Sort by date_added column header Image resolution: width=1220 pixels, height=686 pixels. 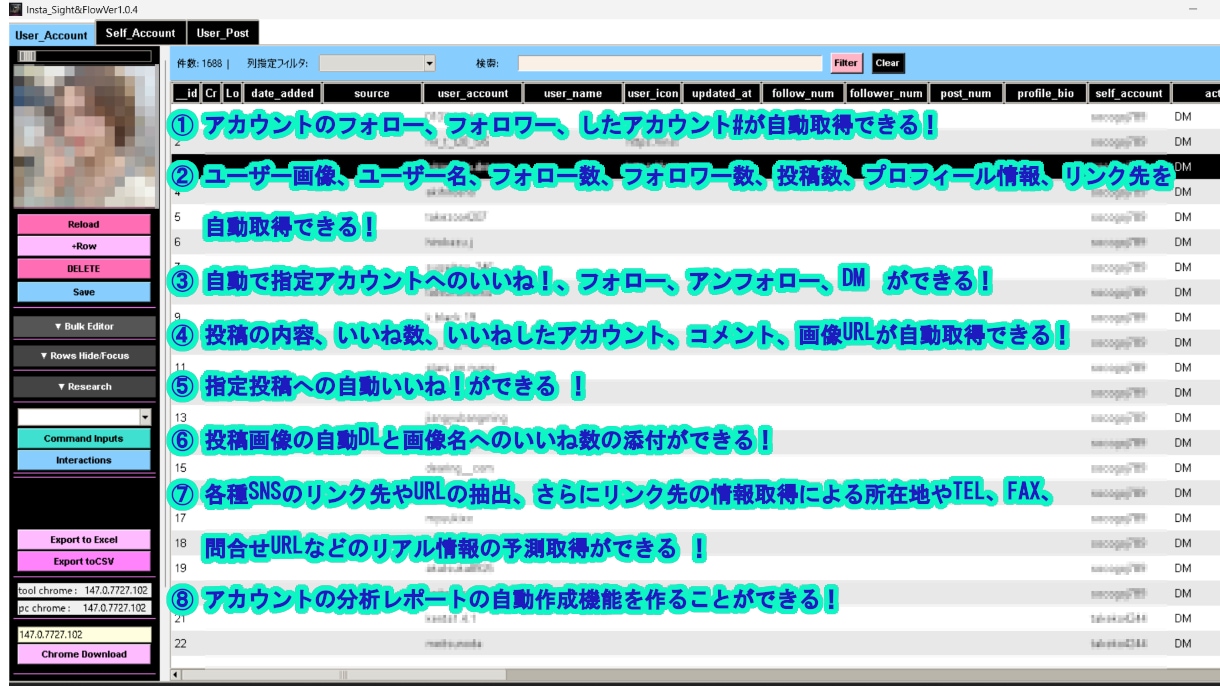pyautogui.click(x=282, y=93)
